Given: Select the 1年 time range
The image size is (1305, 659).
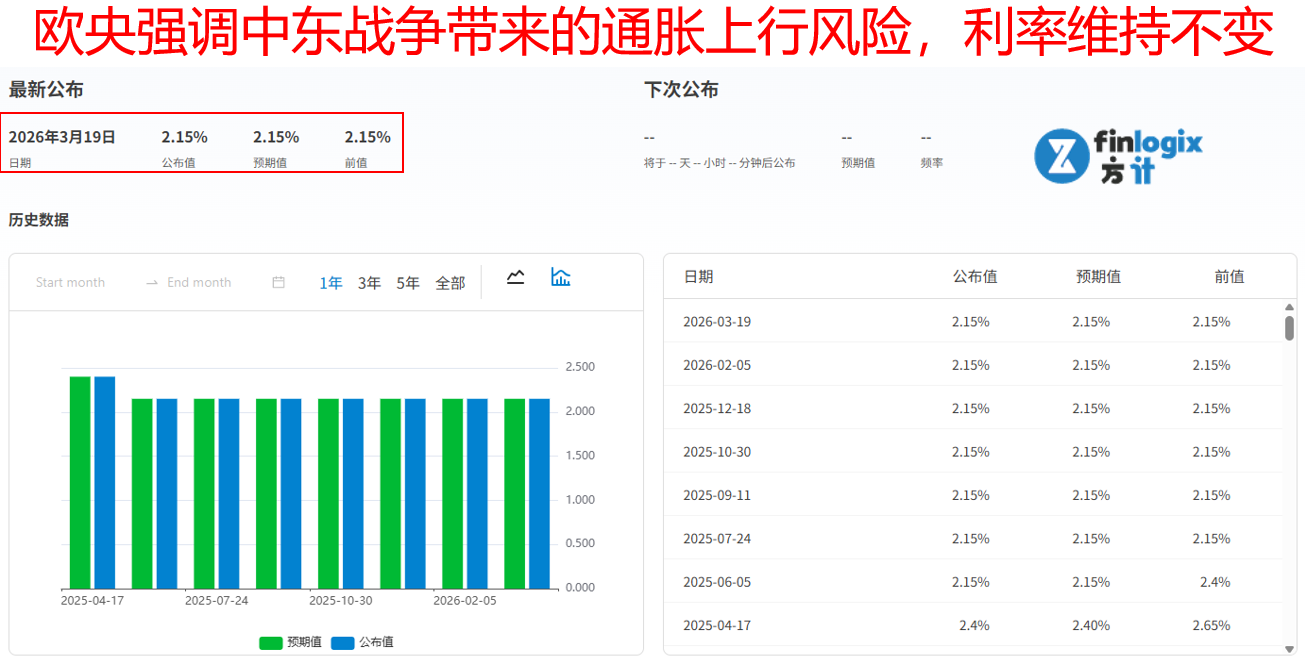Looking at the screenshot, I should pos(331,283).
